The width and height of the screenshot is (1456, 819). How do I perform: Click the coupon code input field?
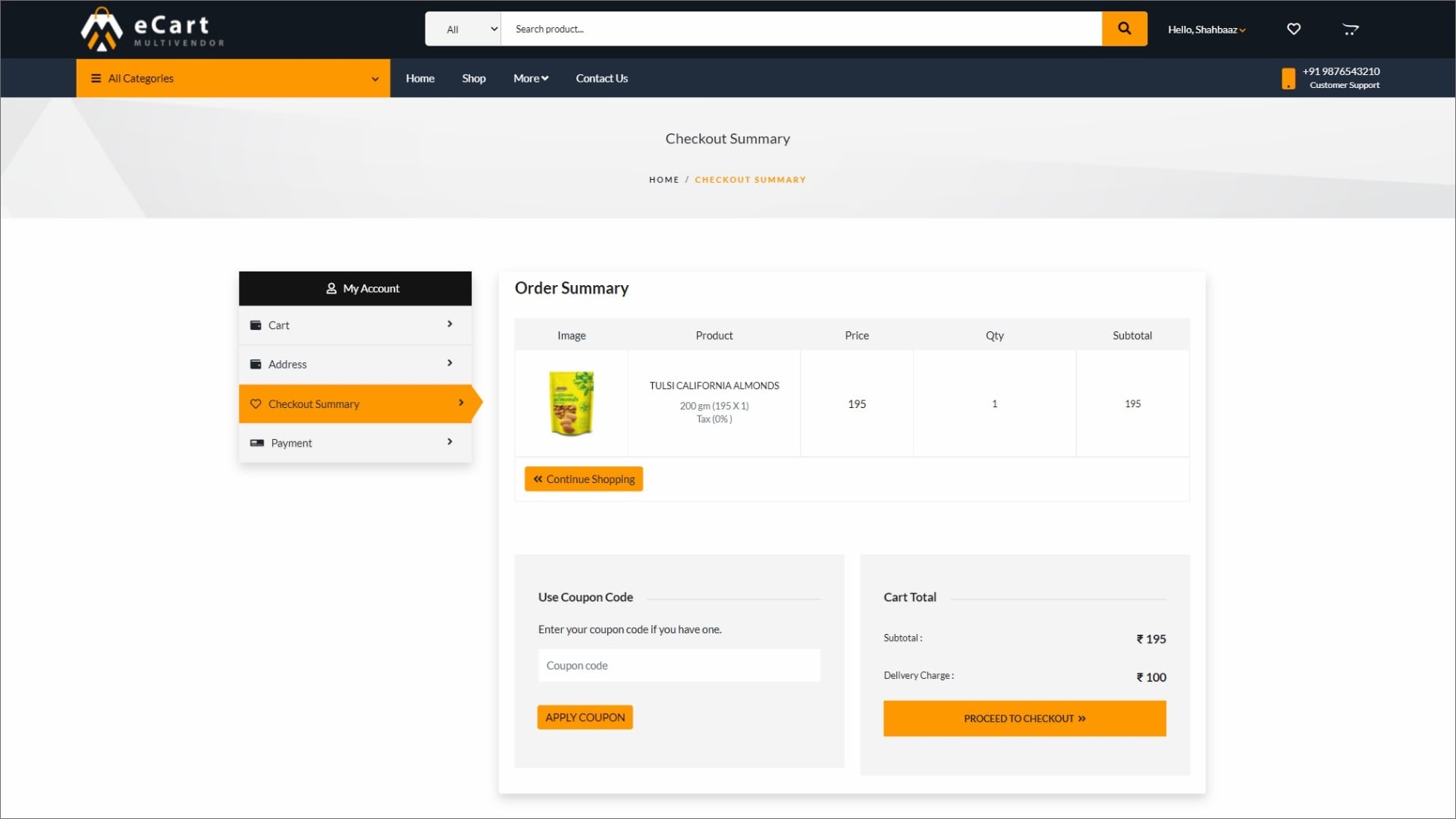coord(678,665)
